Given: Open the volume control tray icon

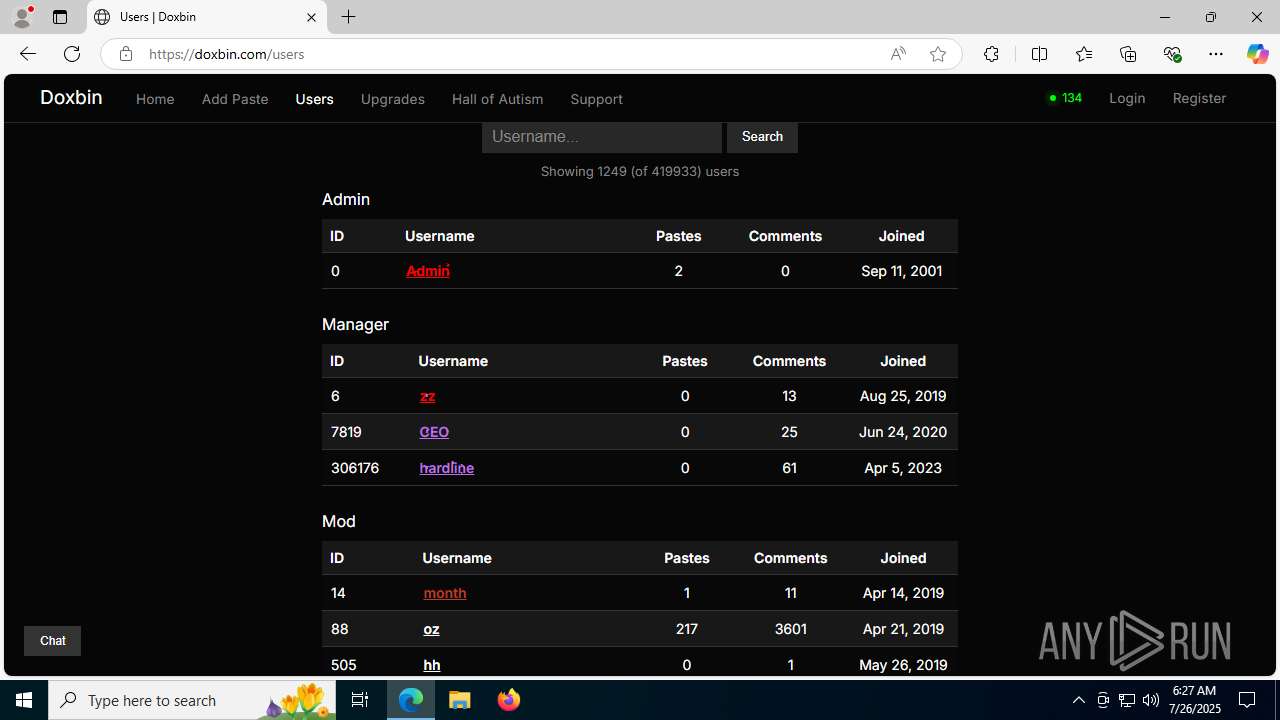Looking at the screenshot, I should click(x=1151, y=700).
